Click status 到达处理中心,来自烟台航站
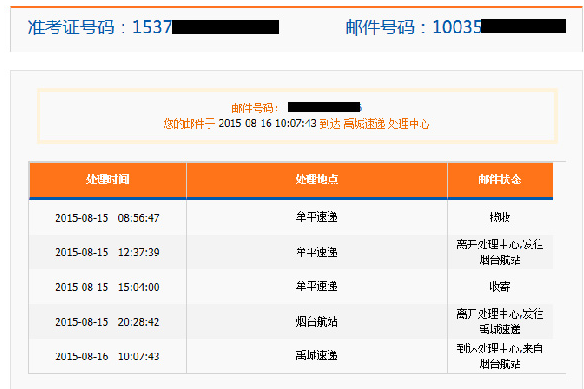 point(500,356)
